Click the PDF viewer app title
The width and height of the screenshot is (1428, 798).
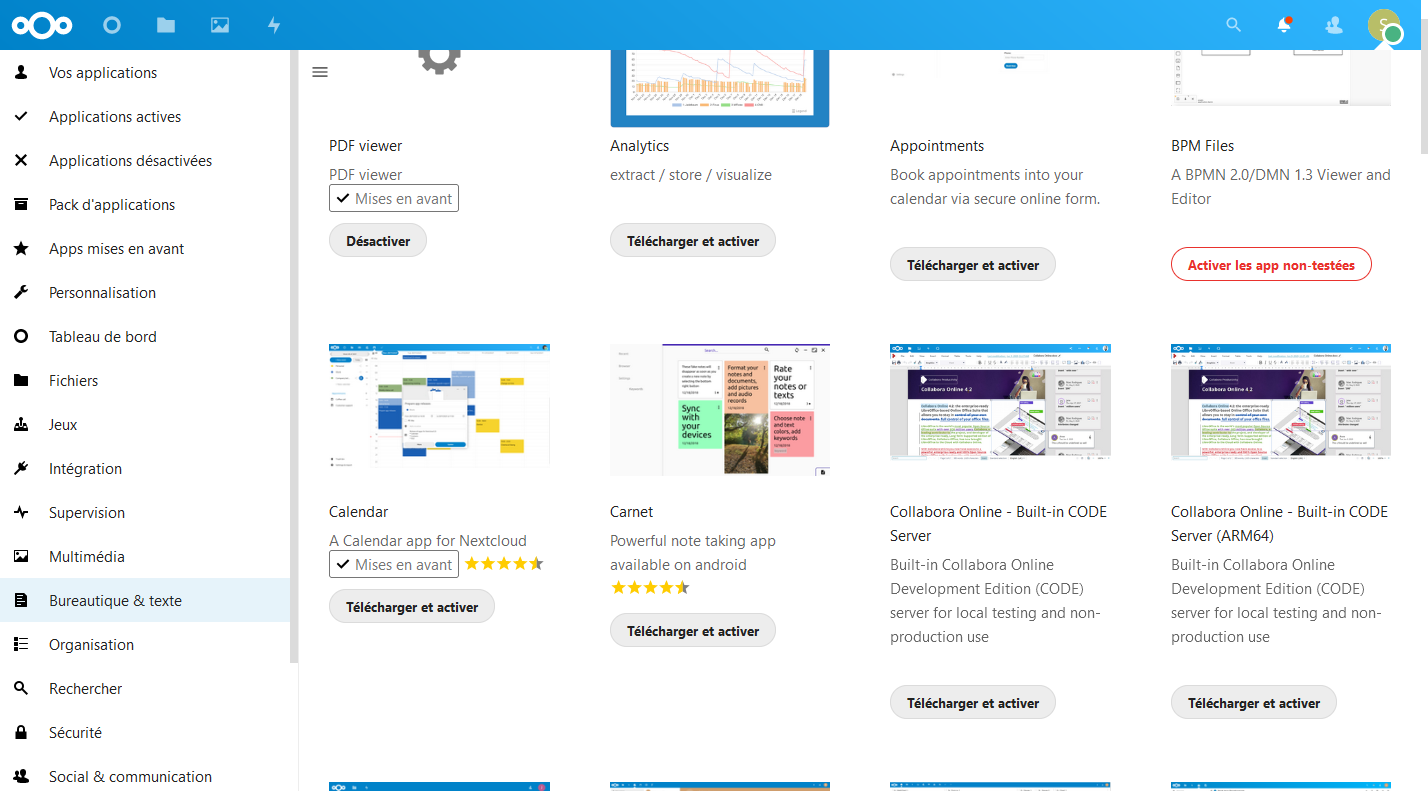click(366, 146)
